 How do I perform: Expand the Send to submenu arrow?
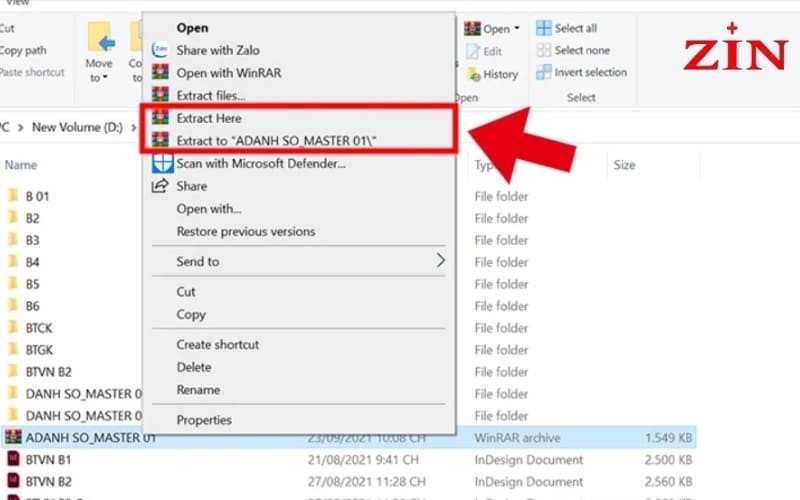(x=440, y=261)
